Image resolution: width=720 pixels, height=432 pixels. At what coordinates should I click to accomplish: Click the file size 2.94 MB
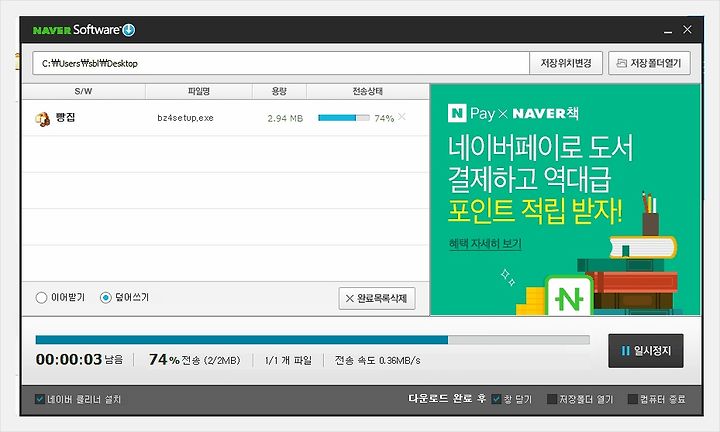click(x=285, y=118)
